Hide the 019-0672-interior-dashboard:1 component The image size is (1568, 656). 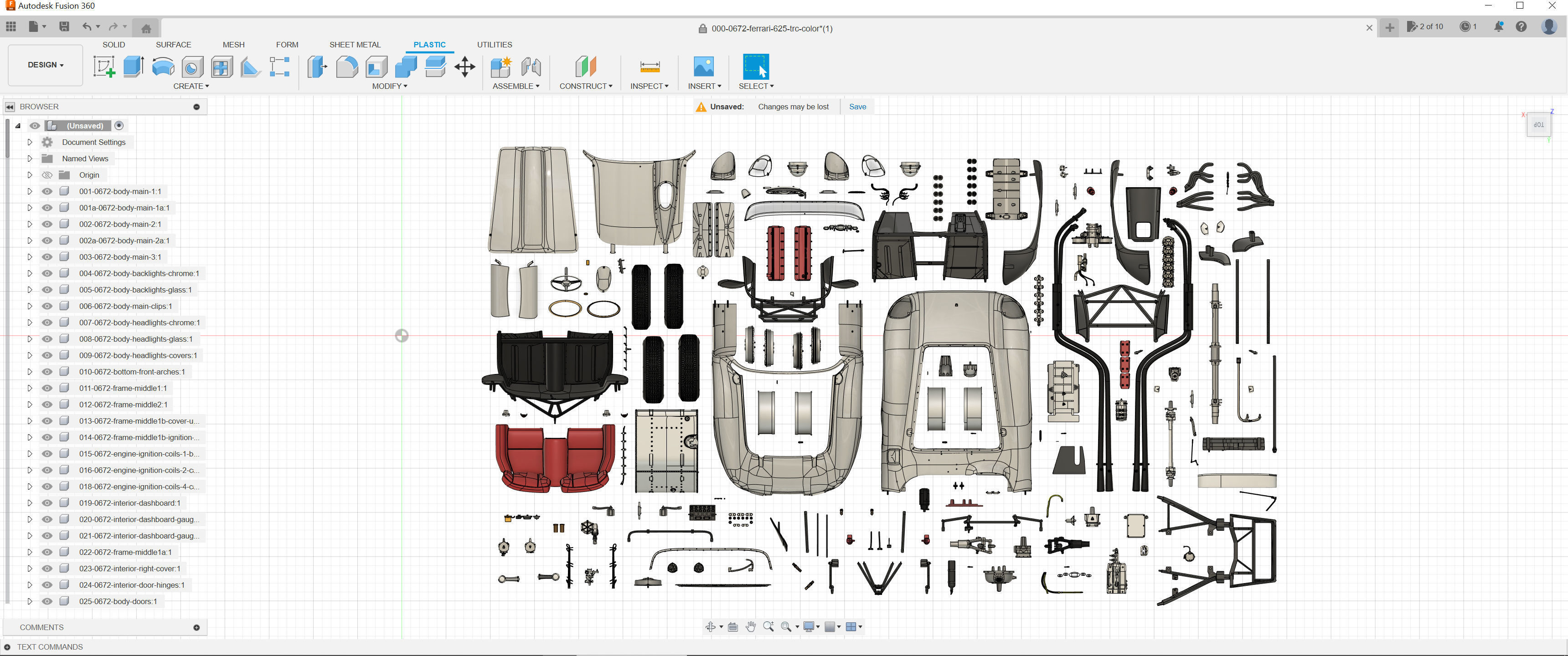click(47, 503)
